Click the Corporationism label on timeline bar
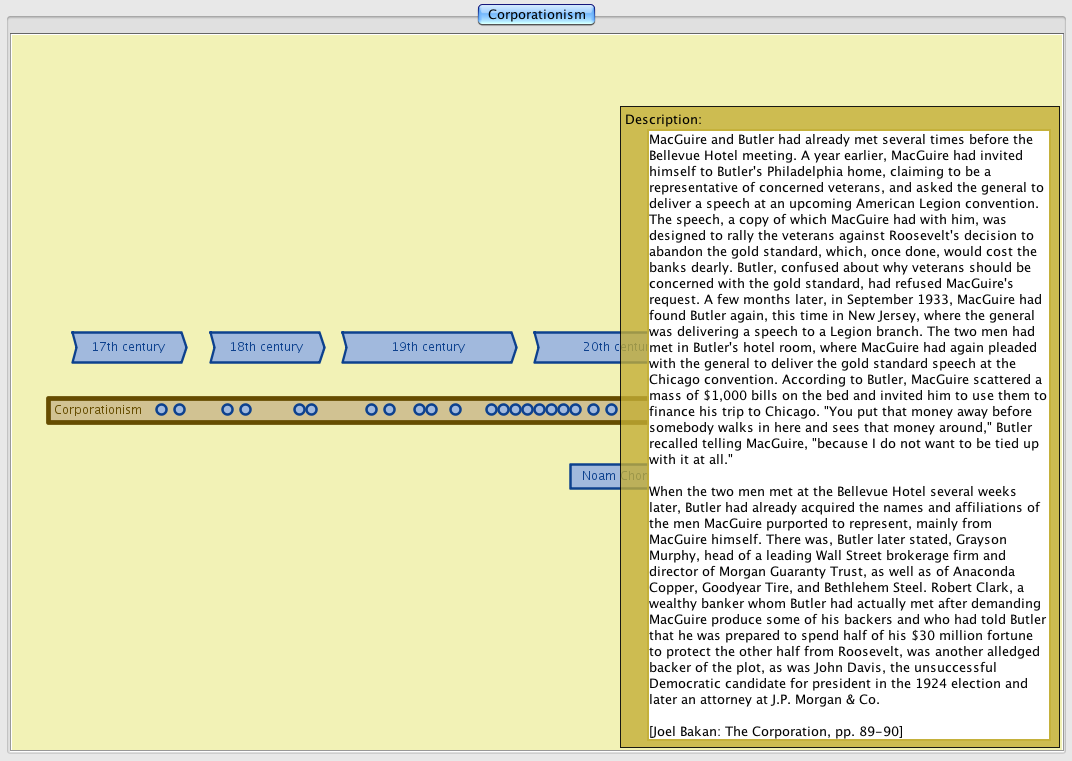This screenshot has width=1072, height=761. [98, 410]
